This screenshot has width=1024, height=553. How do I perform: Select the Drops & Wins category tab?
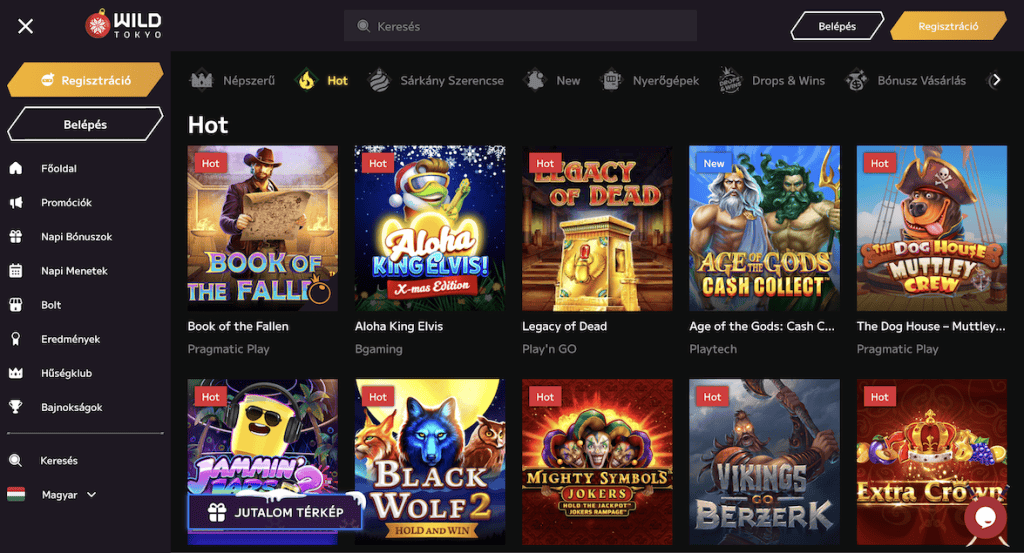(x=771, y=80)
